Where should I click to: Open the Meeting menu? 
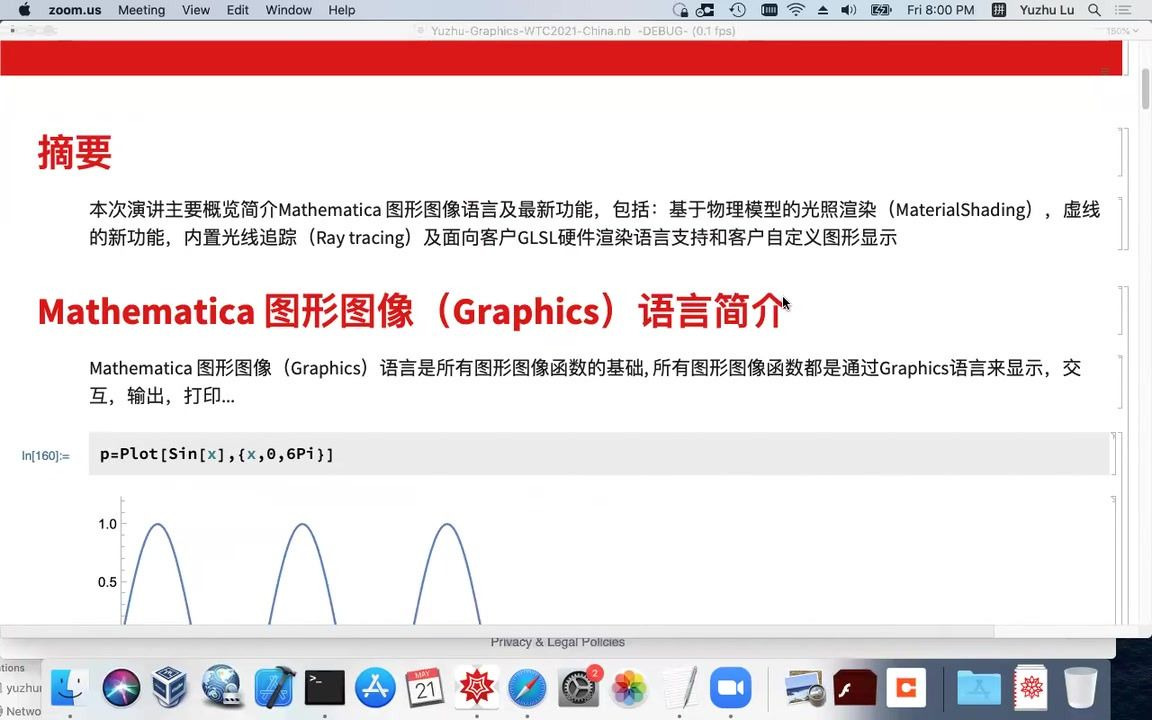point(141,10)
